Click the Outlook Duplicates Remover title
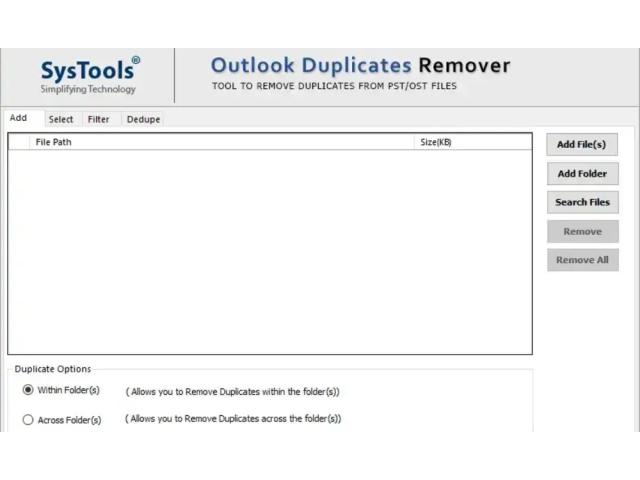Image resolution: width=640 pixels, height=480 pixels. coord(360,66)
